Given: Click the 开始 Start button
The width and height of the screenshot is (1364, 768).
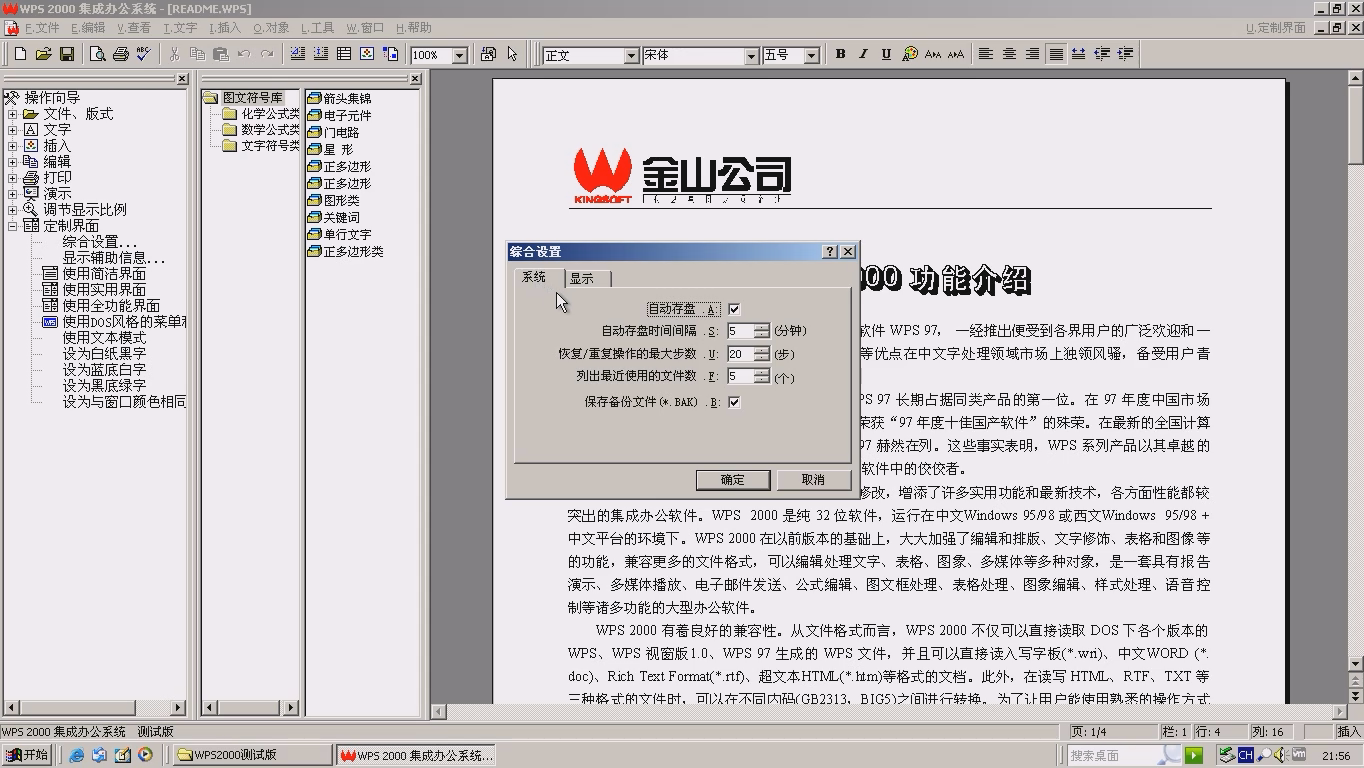Looking at the screenshot, I should pyautogui.click(x=27, y=755).
